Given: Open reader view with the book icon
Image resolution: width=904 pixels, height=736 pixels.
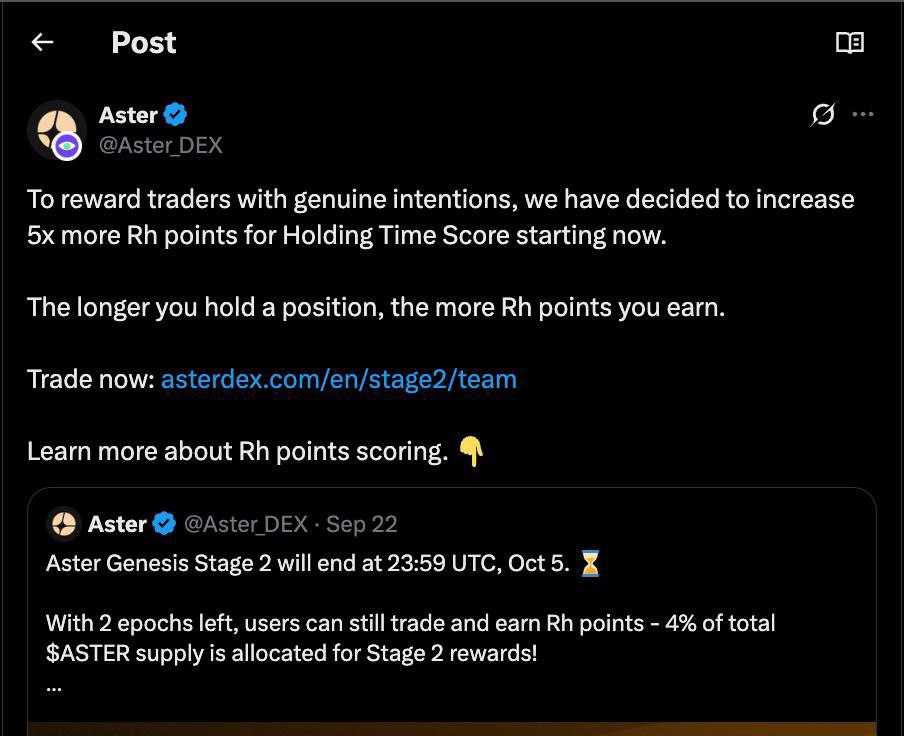Looking at the screenshot, I should tap(849, 42).
